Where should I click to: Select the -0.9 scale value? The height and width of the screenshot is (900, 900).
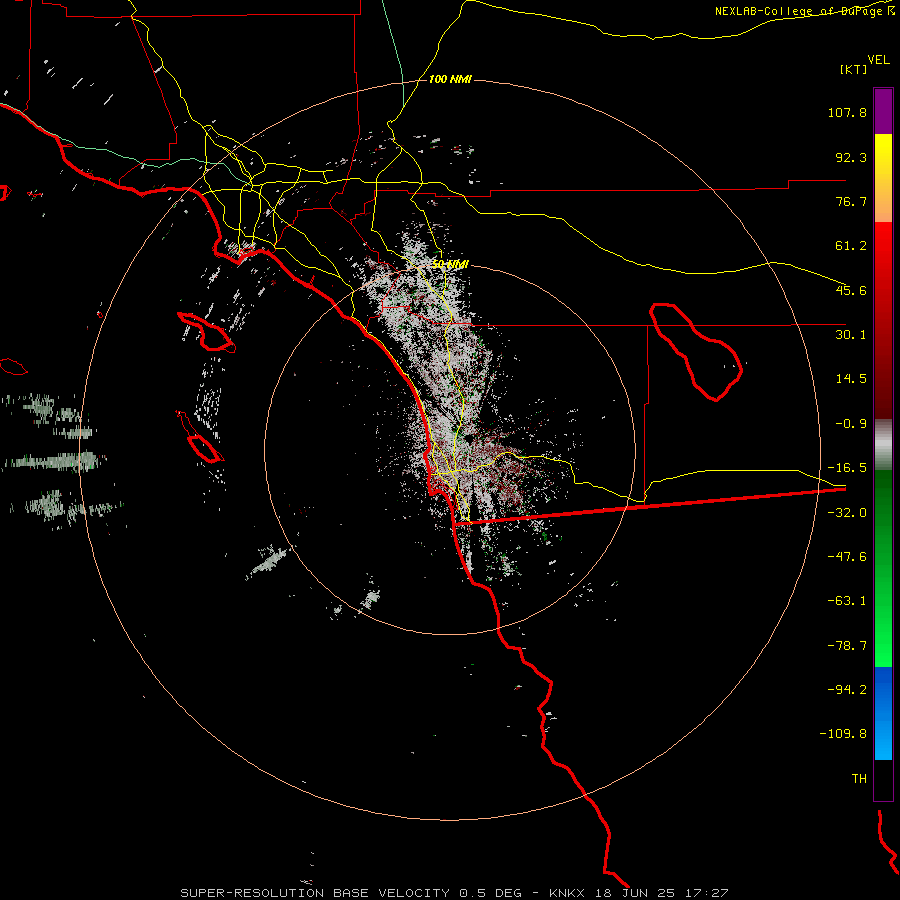point(851,424)
